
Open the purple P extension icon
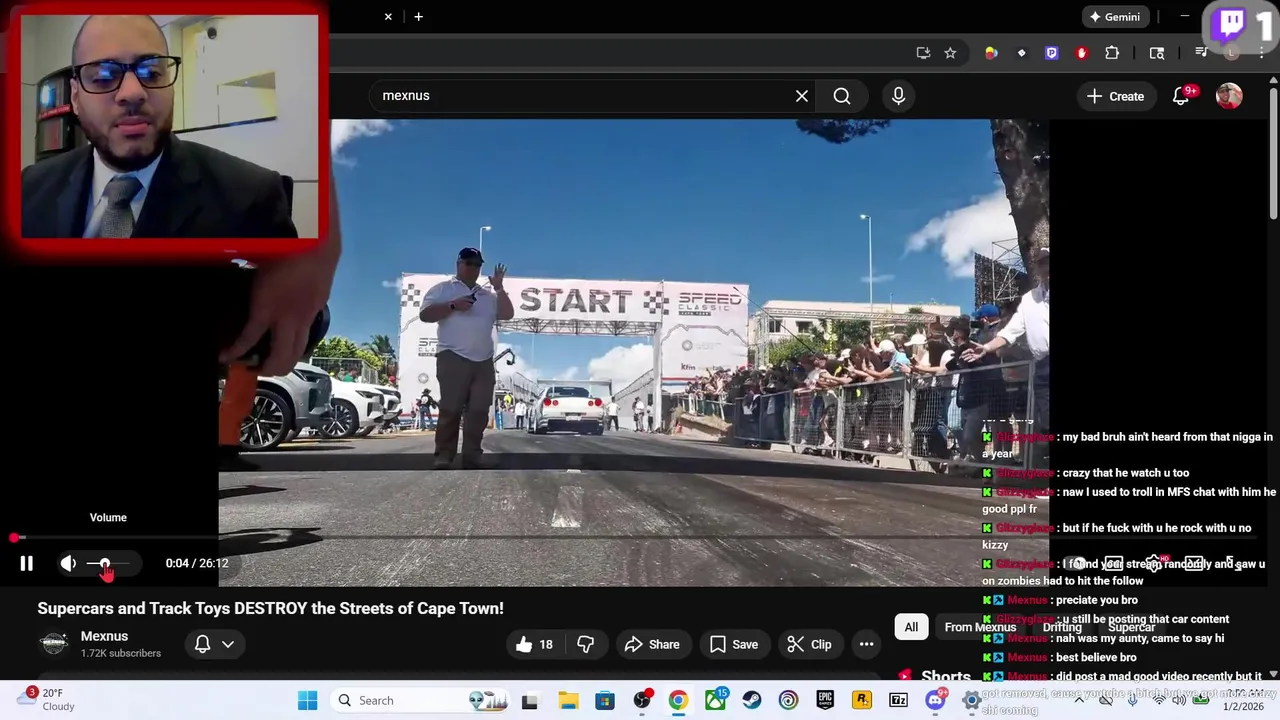[1051, 53]
